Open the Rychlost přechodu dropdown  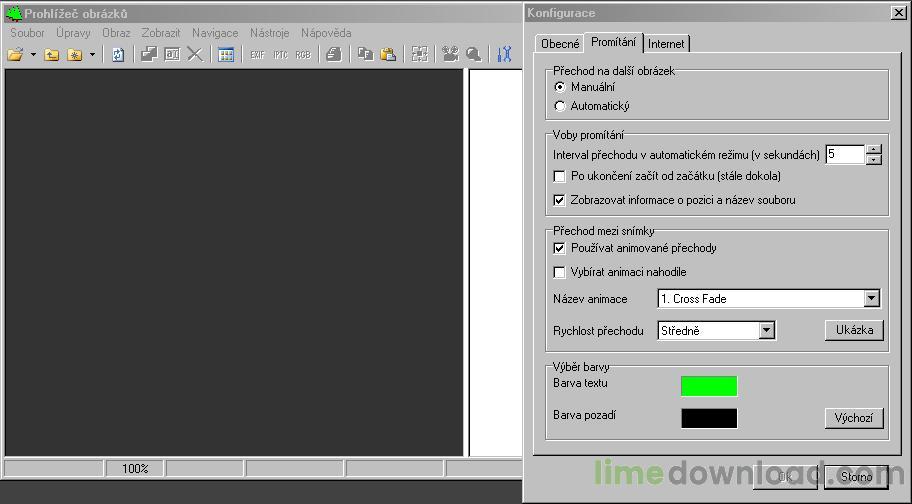click(767, 331)
